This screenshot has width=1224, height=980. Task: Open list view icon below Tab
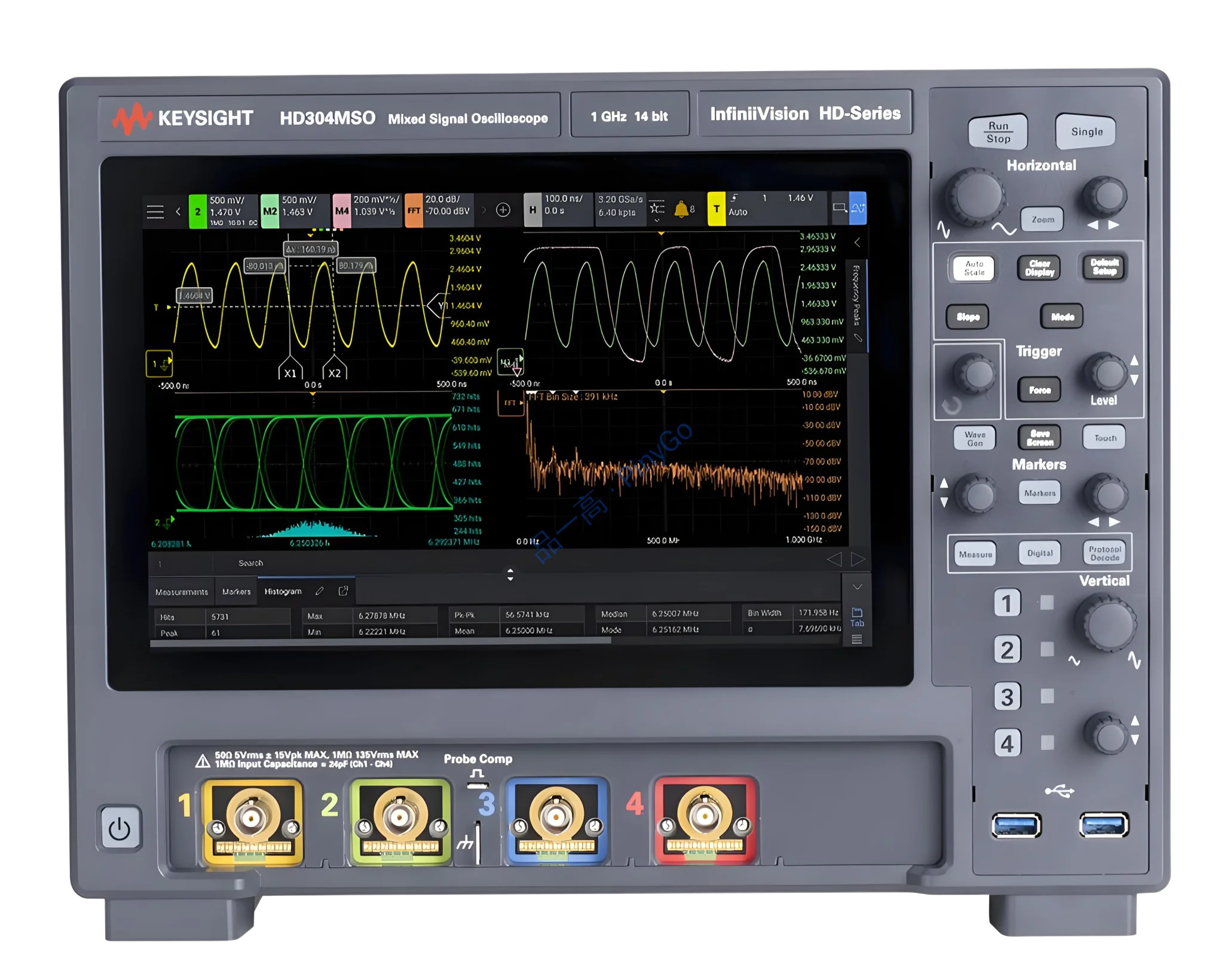pyautogui.click(x=857, y=639)
